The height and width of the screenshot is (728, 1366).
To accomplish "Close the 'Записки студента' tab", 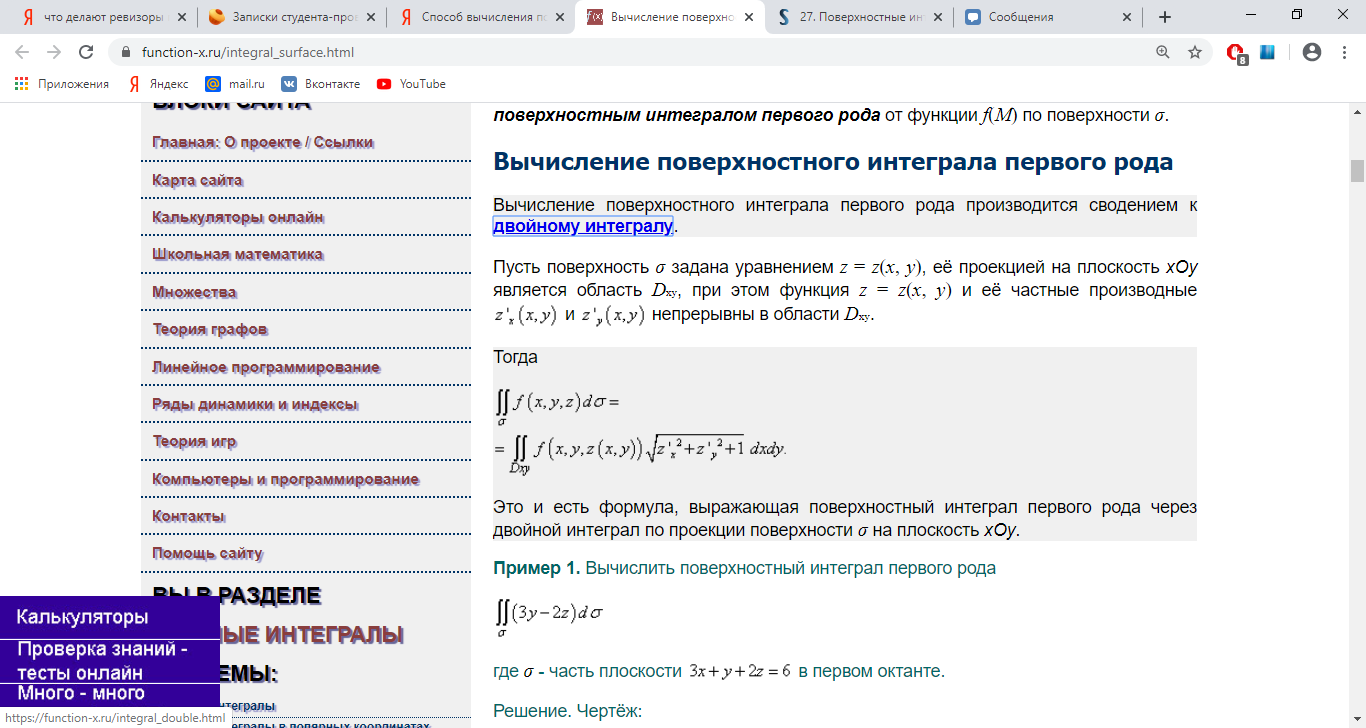I will (370, 17).
